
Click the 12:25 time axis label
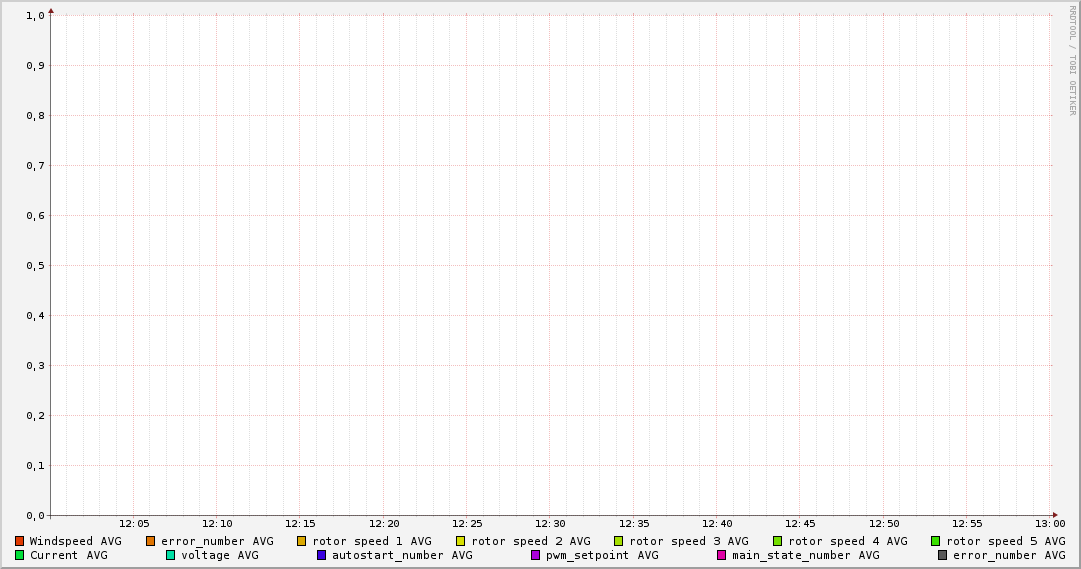(x=467, y=524)
